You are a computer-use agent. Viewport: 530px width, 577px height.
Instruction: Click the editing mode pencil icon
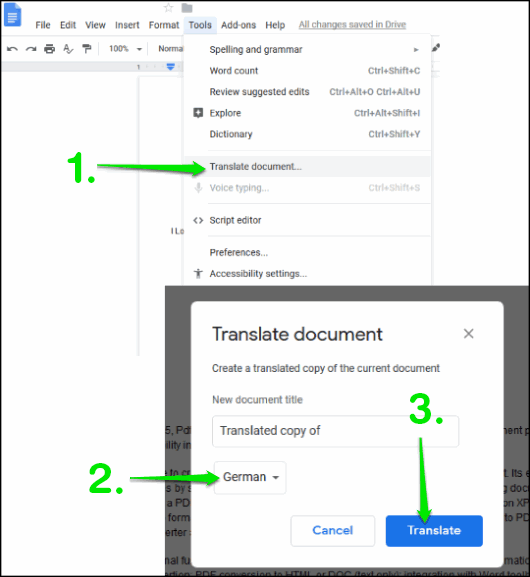[x=436, y=48]
